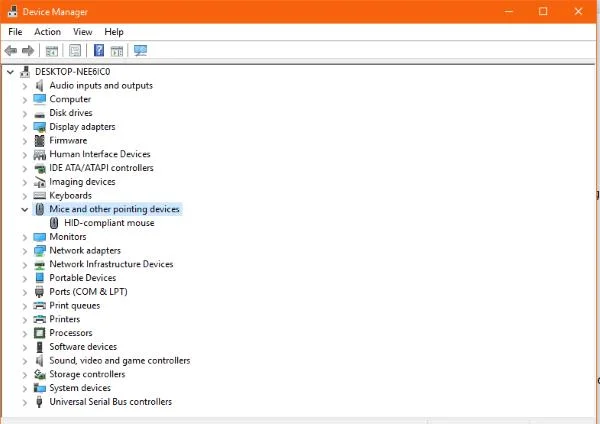The width and height of the screenshot is (600, 424).
Task: Click the Printers category icon
Action: [39, 319]
